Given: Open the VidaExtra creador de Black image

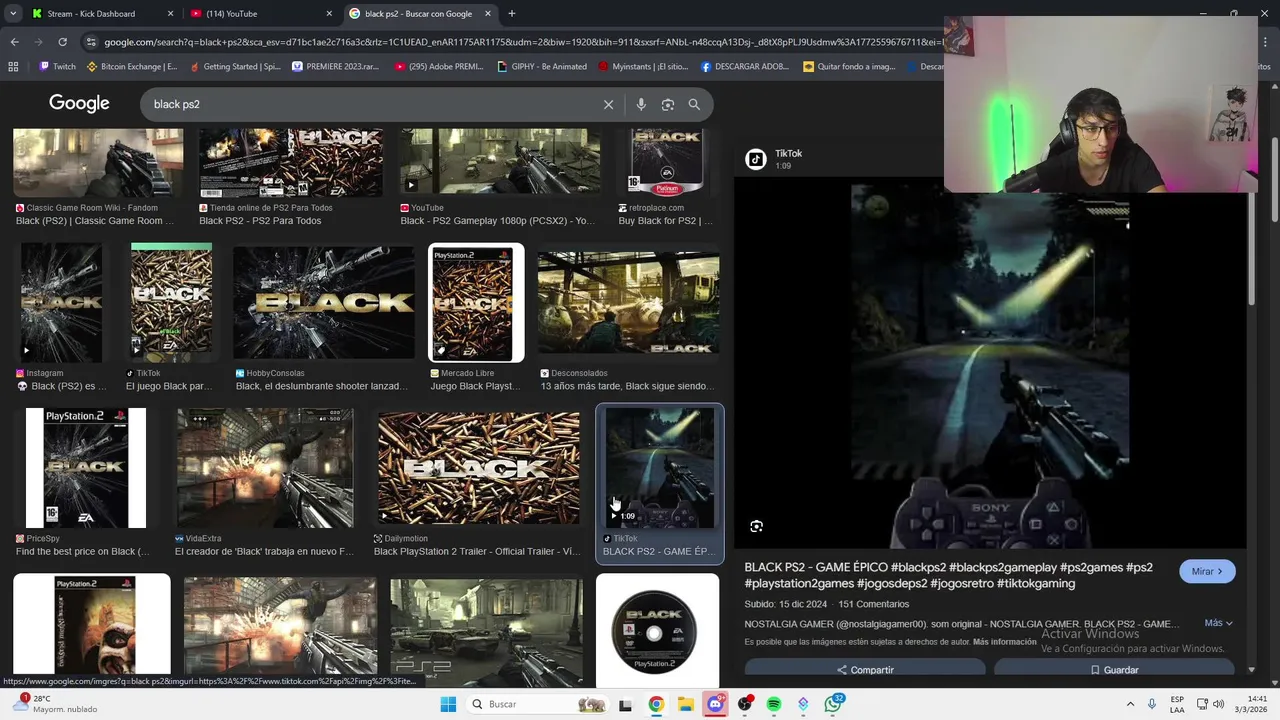Looking at the screenshot, I should (265, 468).
